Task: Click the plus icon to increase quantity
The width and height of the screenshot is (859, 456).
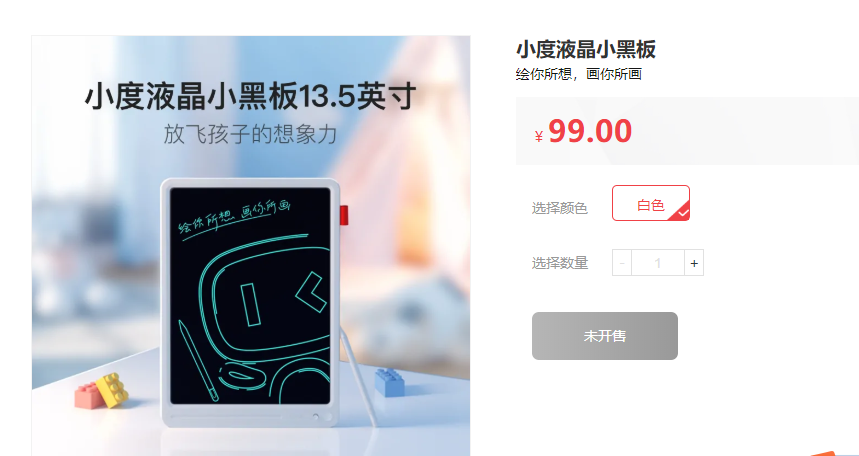Action: pos(694,263)
